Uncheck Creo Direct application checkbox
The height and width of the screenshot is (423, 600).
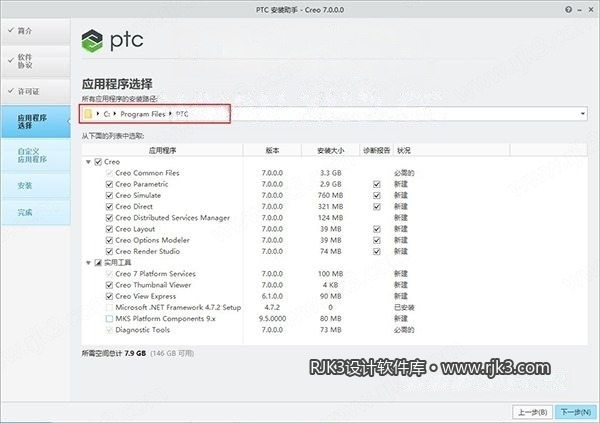point(109,207)
